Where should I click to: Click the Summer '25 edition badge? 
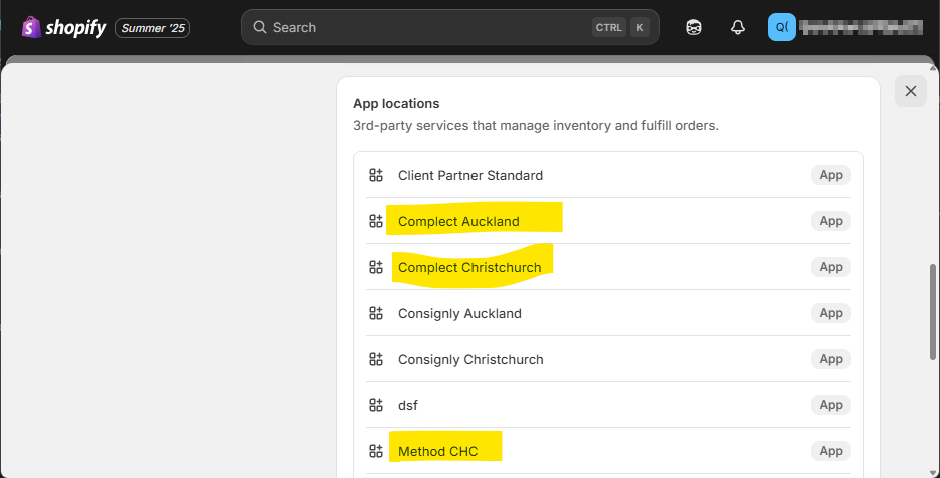[x=153, y=28]
